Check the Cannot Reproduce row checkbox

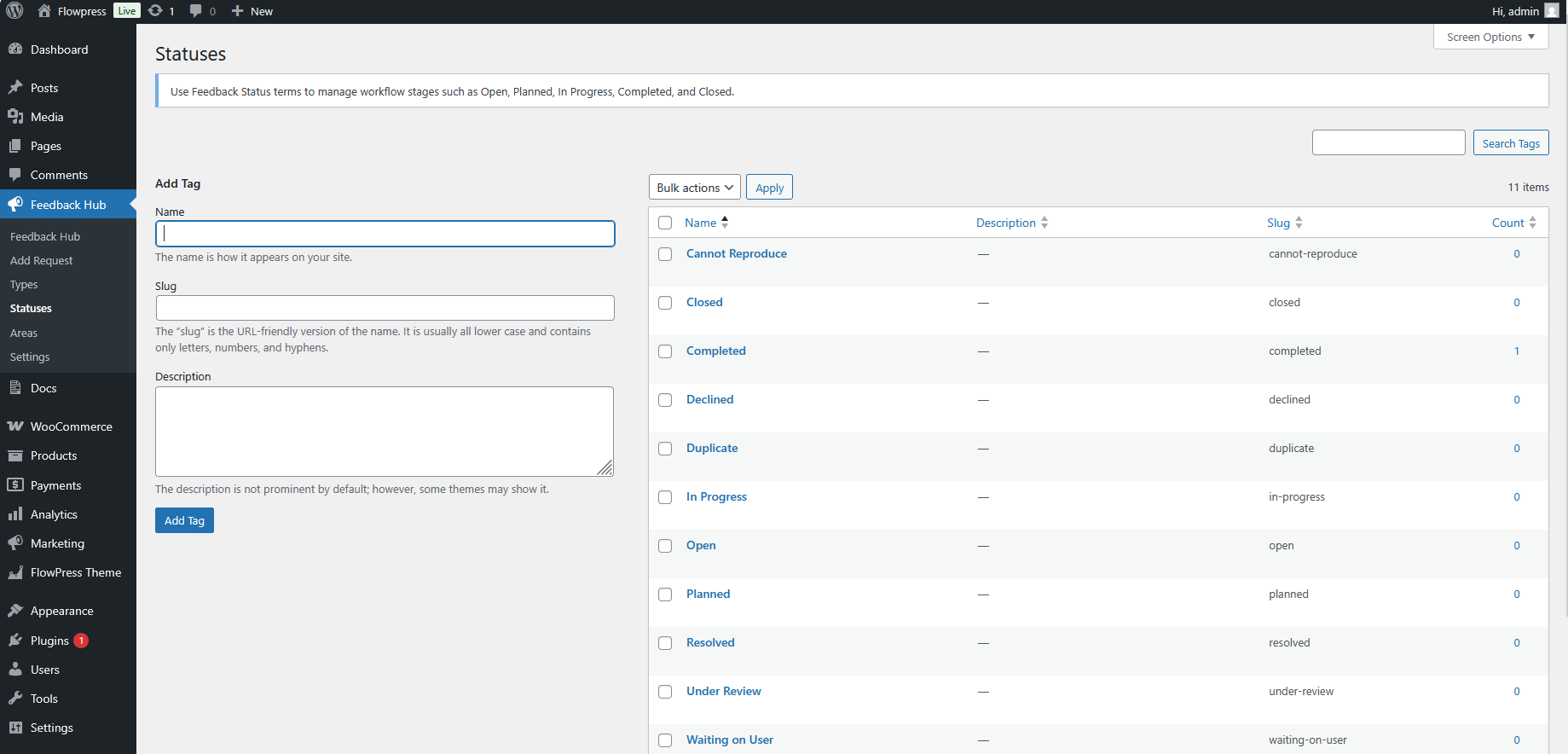coord(665,254)
